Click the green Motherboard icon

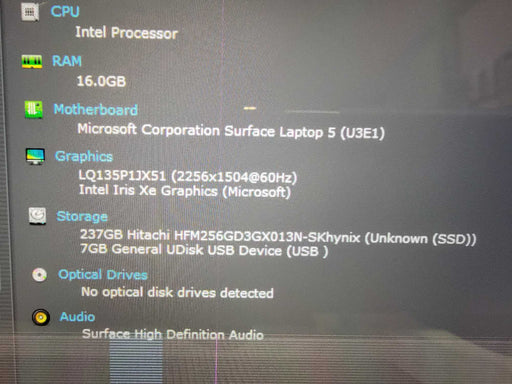(34, 110)
